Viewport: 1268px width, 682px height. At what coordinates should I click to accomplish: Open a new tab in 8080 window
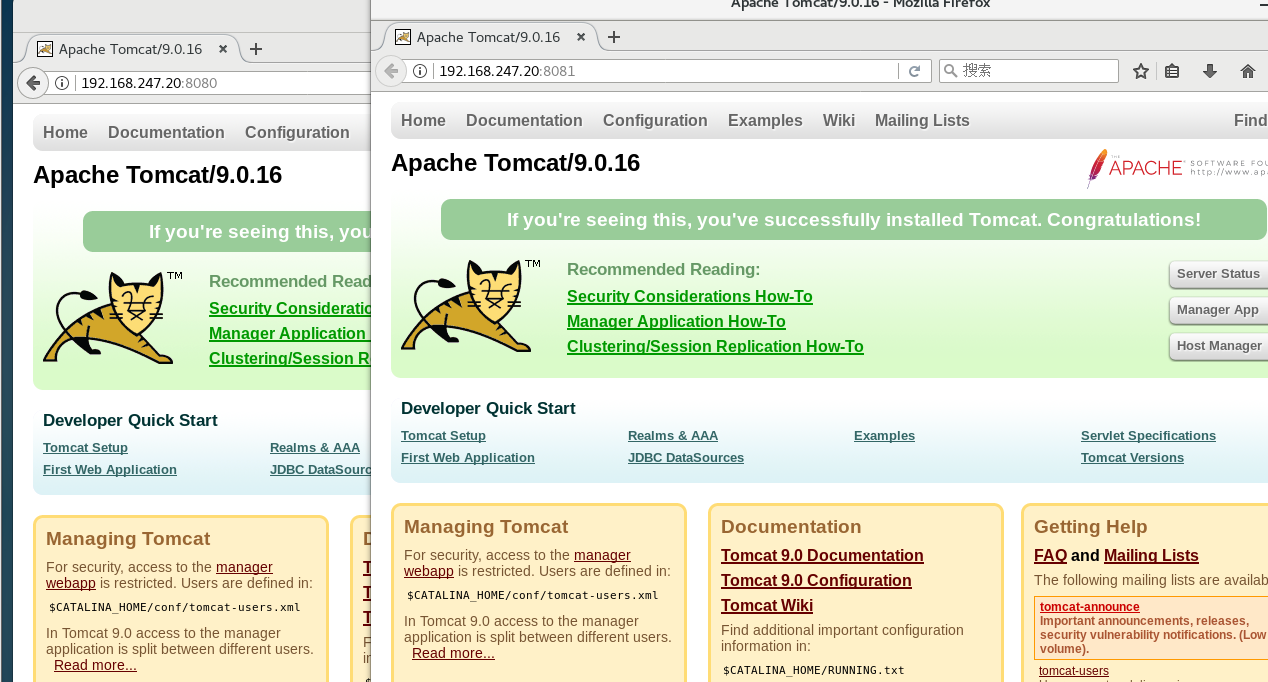coord(256,49)
